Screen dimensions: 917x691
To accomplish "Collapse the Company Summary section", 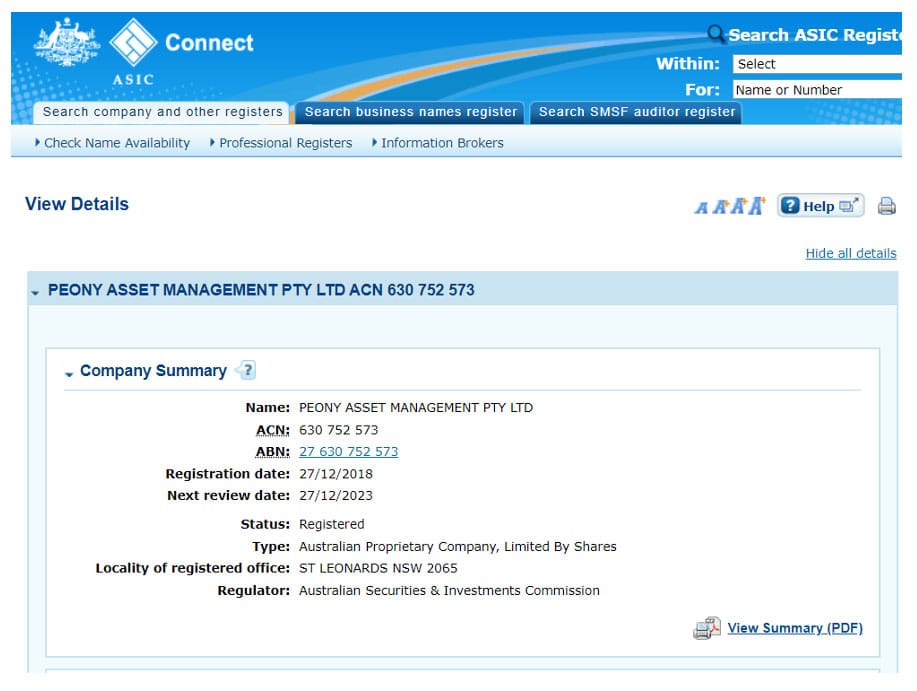I will [69, 373].
